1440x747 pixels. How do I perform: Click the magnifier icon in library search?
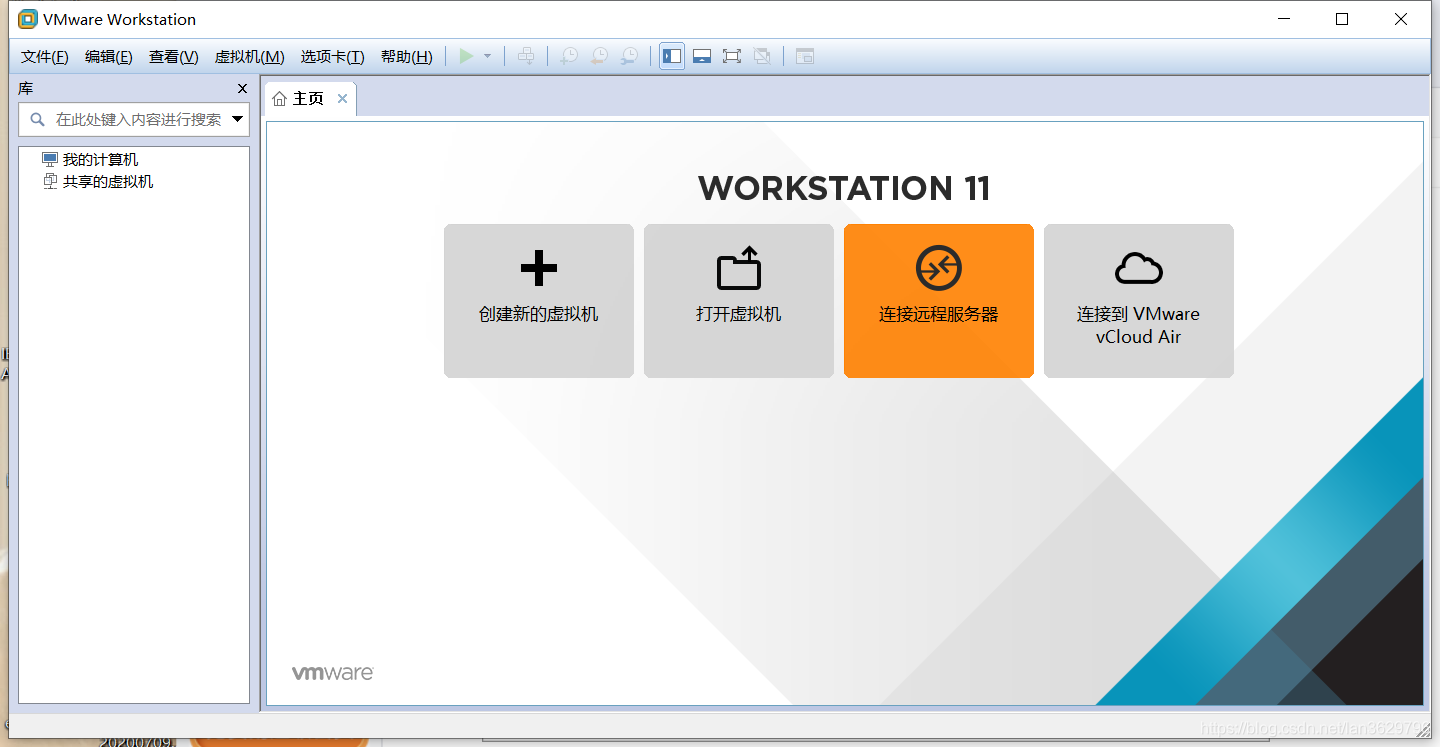tap(38, 119)
